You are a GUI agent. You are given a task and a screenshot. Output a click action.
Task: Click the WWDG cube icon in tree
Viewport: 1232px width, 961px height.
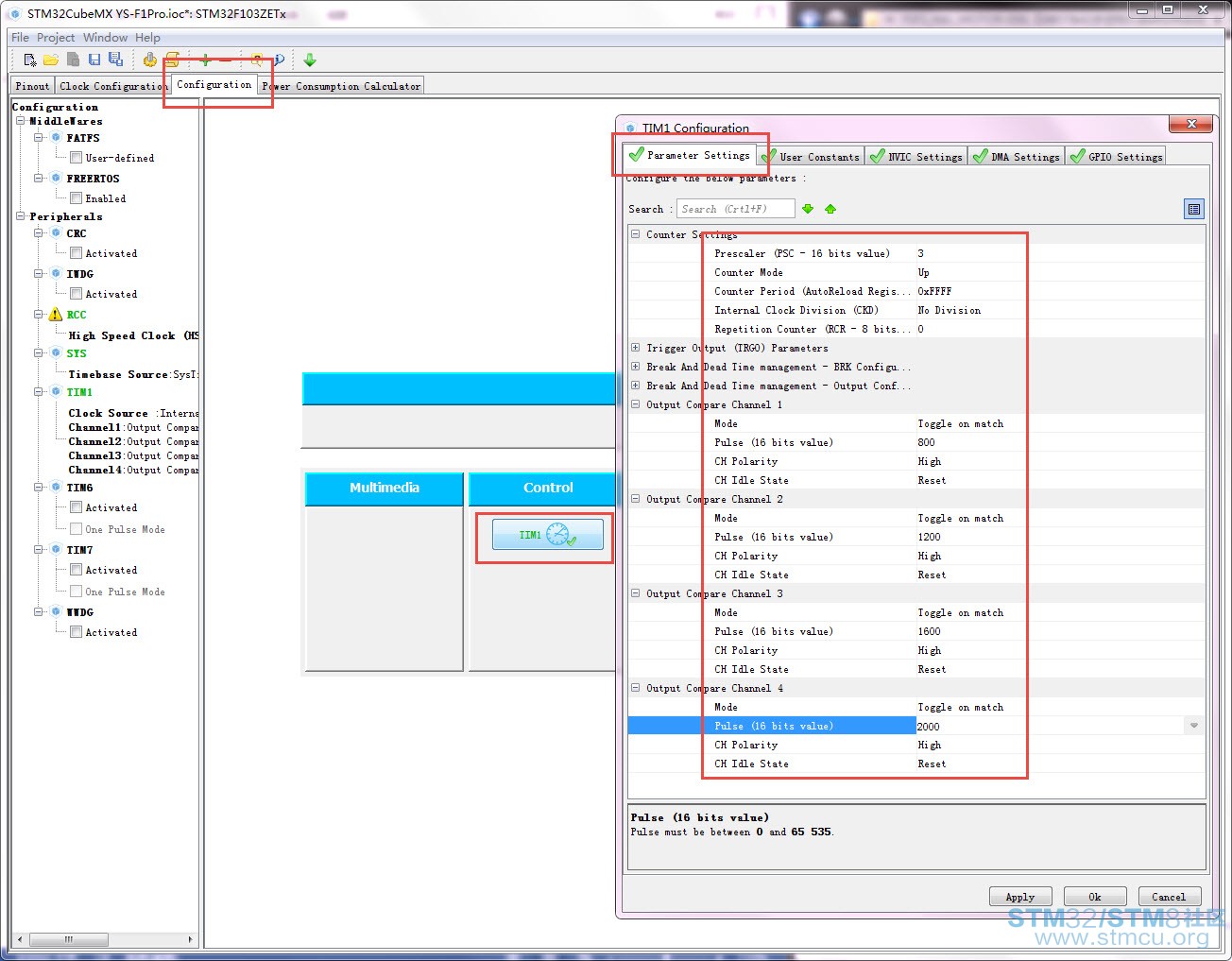click(x=56, y=612)
